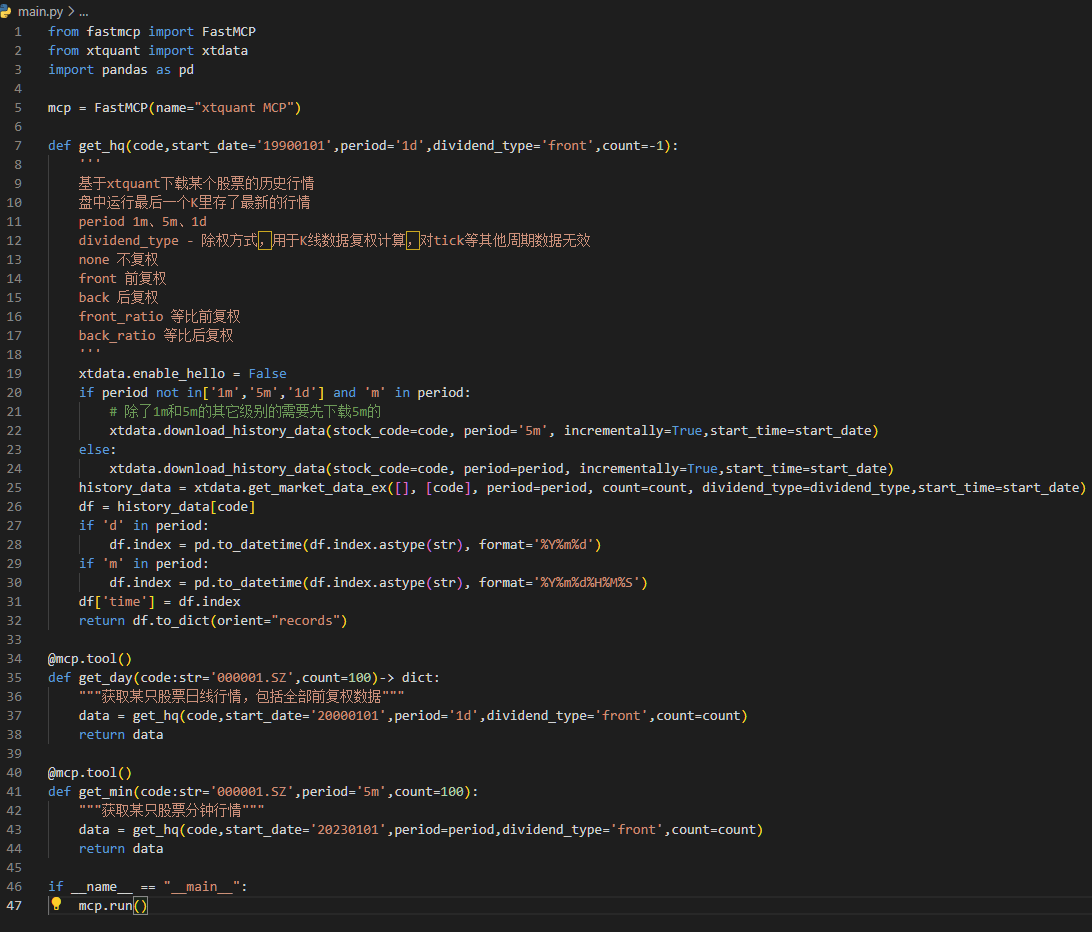Click 'df = history_data[code]' on line 26
This screenshot has width=1092, height=932.
(x=167, y=506)
